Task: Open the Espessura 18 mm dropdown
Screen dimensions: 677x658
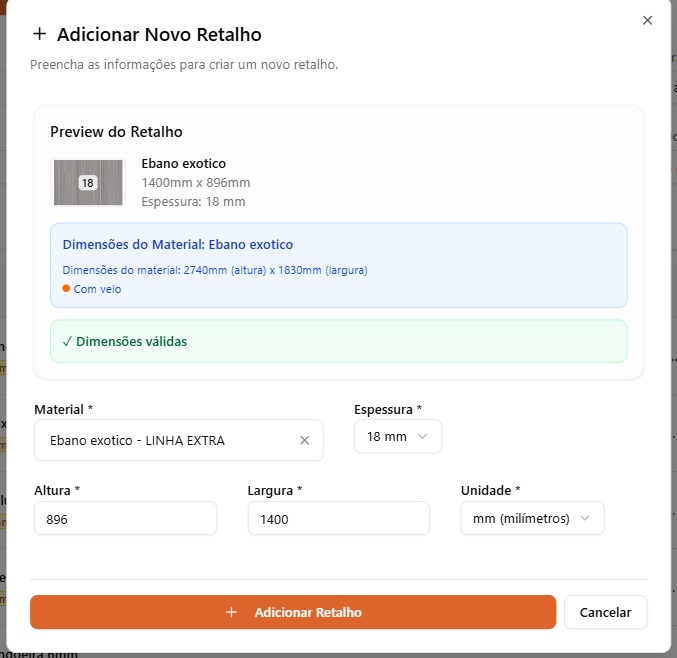Action: click(397, 436)
